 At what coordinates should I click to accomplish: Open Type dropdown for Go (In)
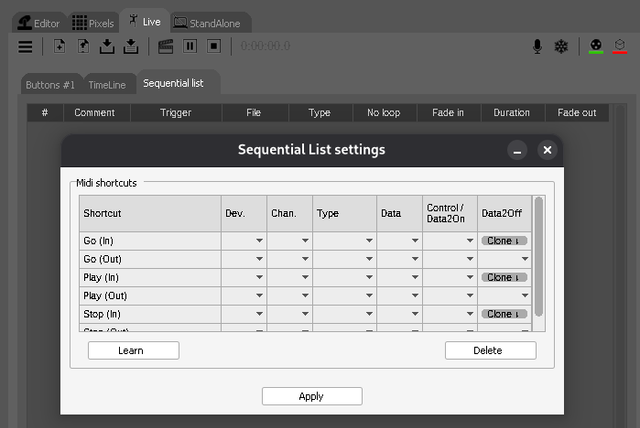344,241
